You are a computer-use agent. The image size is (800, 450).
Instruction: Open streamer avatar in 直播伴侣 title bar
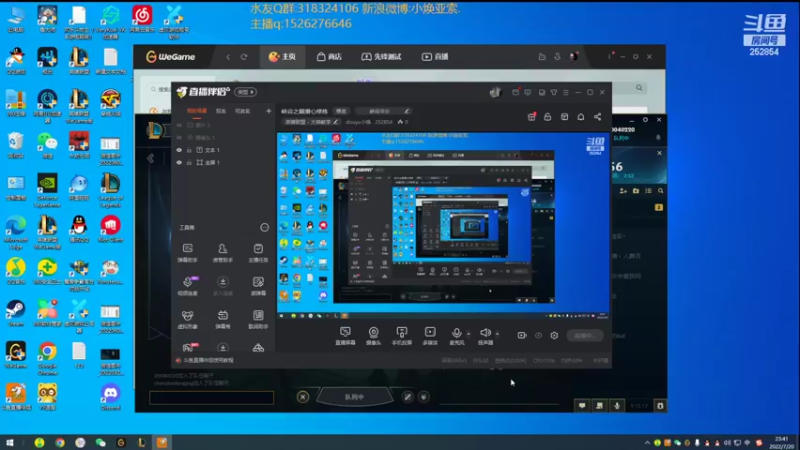pyautogui.click(x=495, y=92)
